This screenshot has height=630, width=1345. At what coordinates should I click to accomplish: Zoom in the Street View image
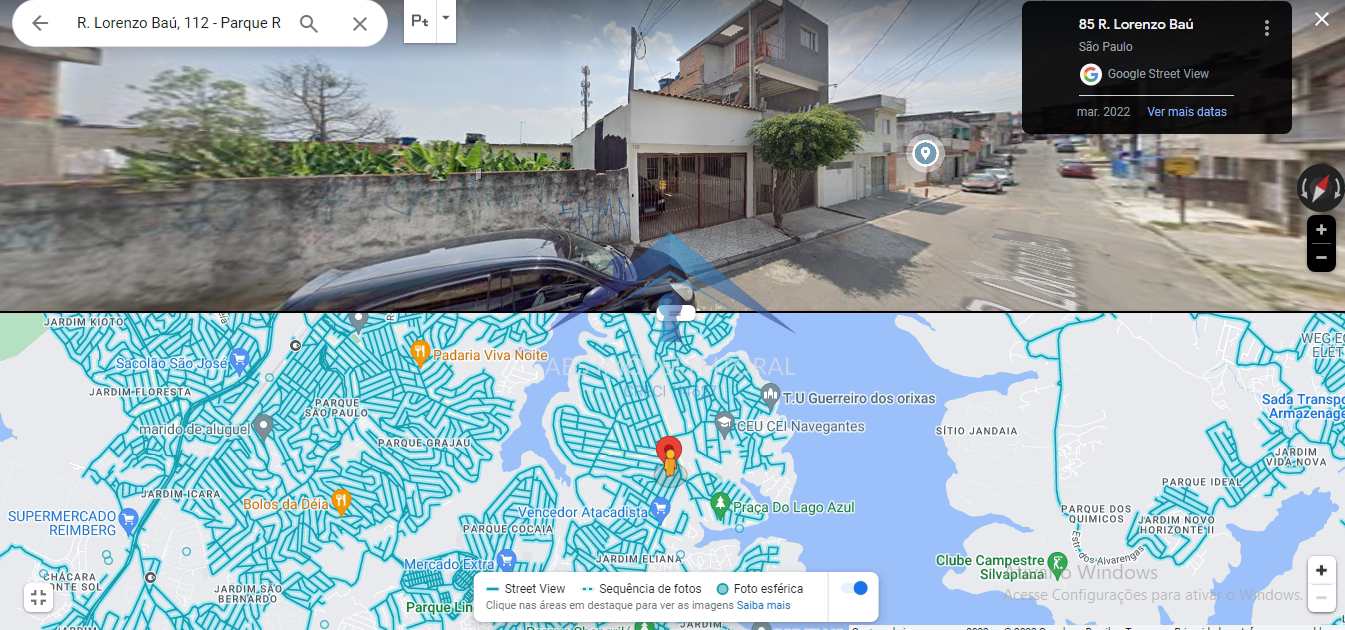point(1321,230)
